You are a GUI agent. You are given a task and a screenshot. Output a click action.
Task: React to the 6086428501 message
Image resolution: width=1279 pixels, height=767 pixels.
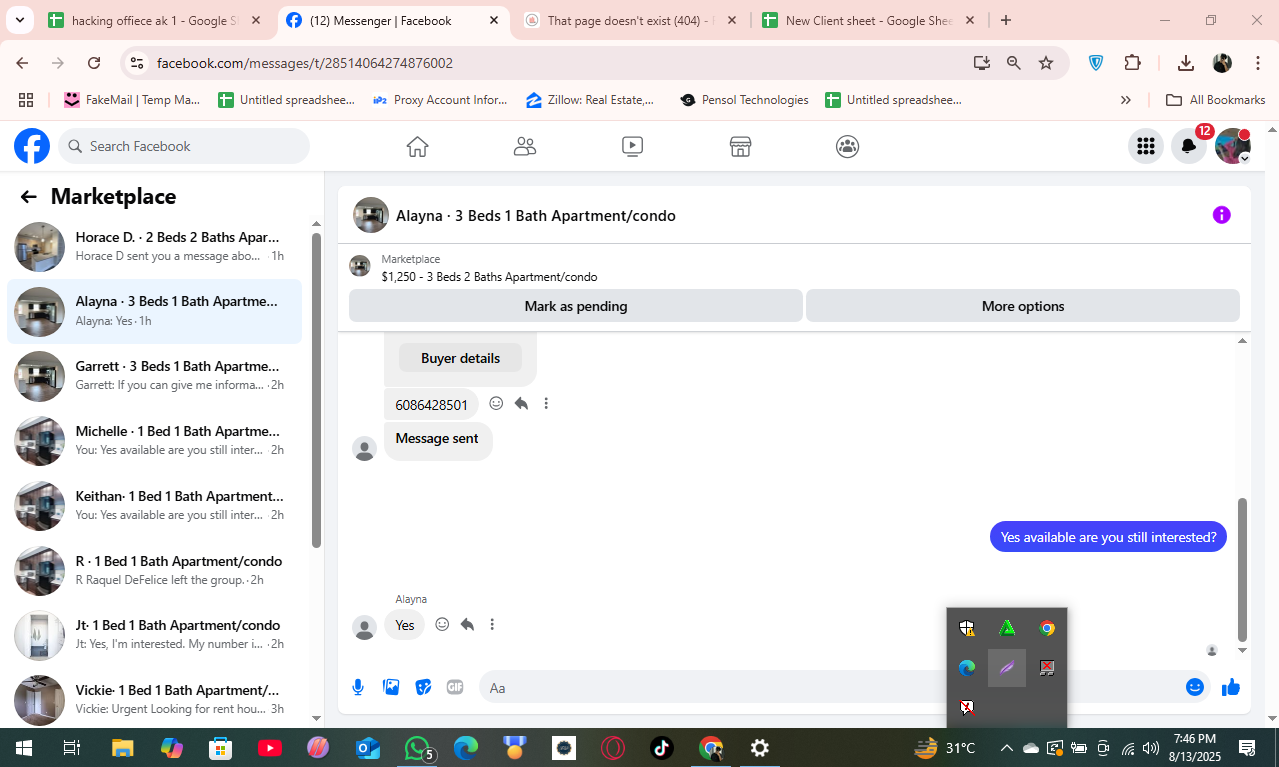[x=496, y=404]
